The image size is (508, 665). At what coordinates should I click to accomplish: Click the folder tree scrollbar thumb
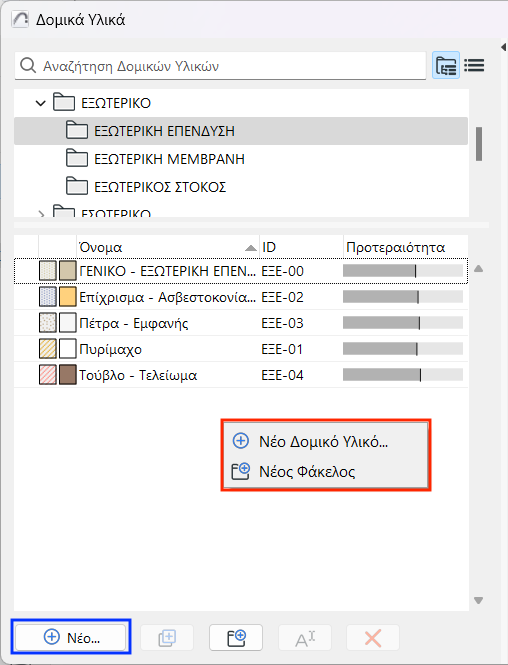[x=479, y=144]
